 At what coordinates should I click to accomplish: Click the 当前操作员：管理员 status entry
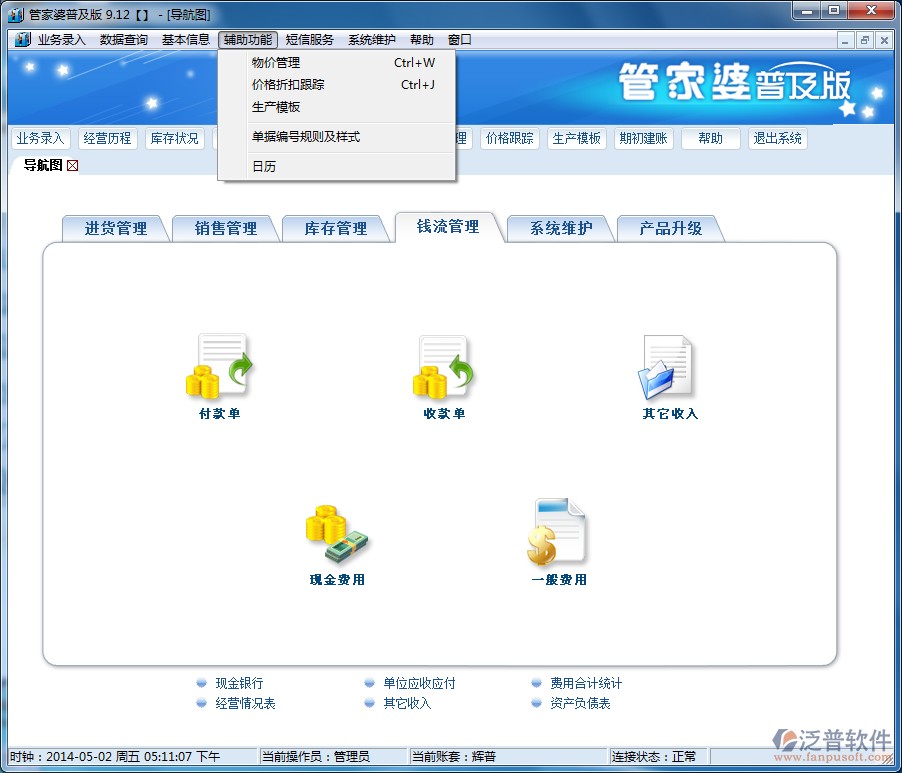click(x=333, y=756)
